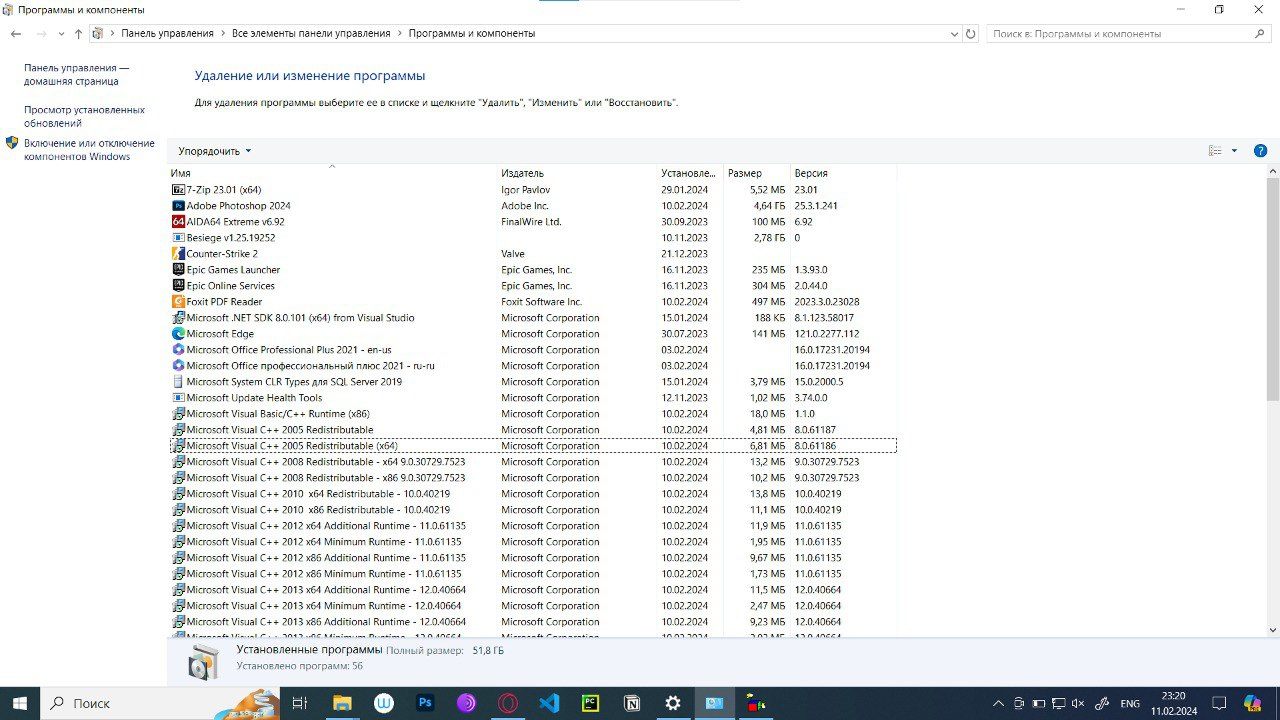The width and height of the screenshot is (1280, 720).
Task: Go up one level with the up arrow
Action: (x=78, y=33)
